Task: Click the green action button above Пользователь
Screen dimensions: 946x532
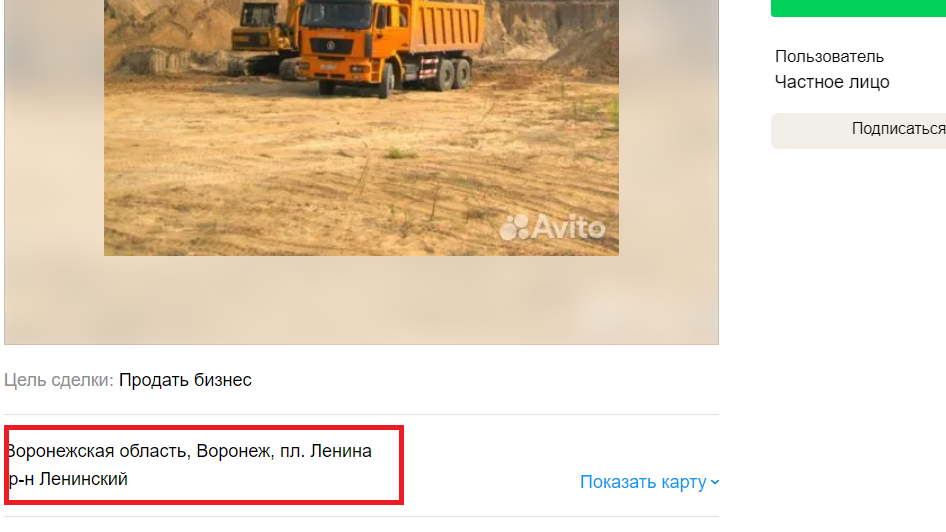Action: click(x=859, y=8)
